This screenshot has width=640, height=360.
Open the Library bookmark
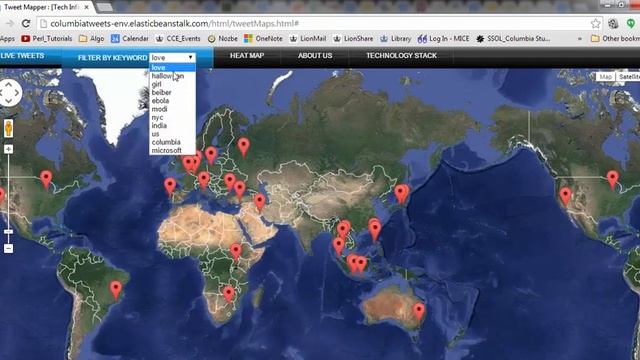(x=396, y=38)
